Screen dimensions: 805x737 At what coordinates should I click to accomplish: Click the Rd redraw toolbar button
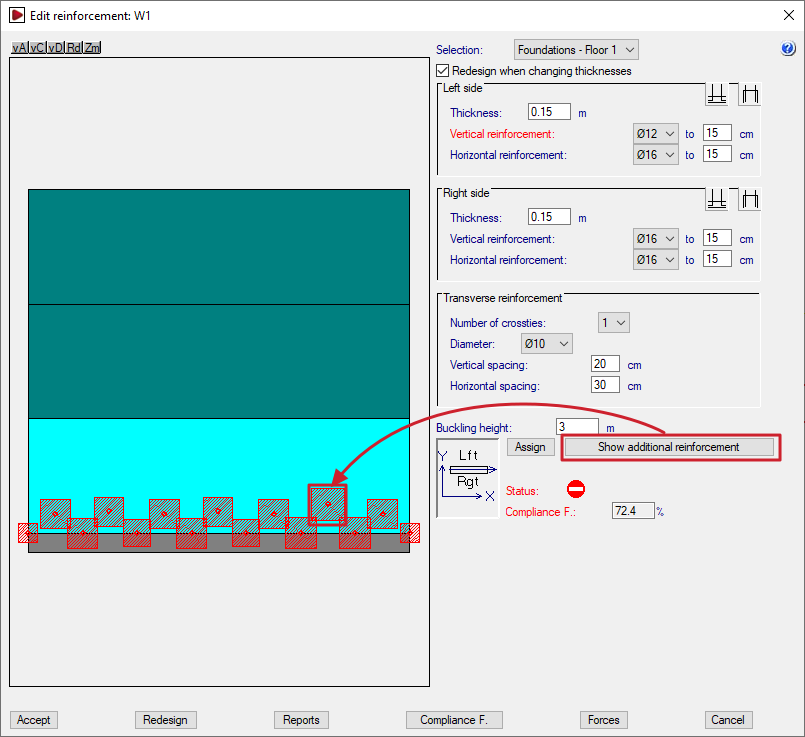coord(74,48)
